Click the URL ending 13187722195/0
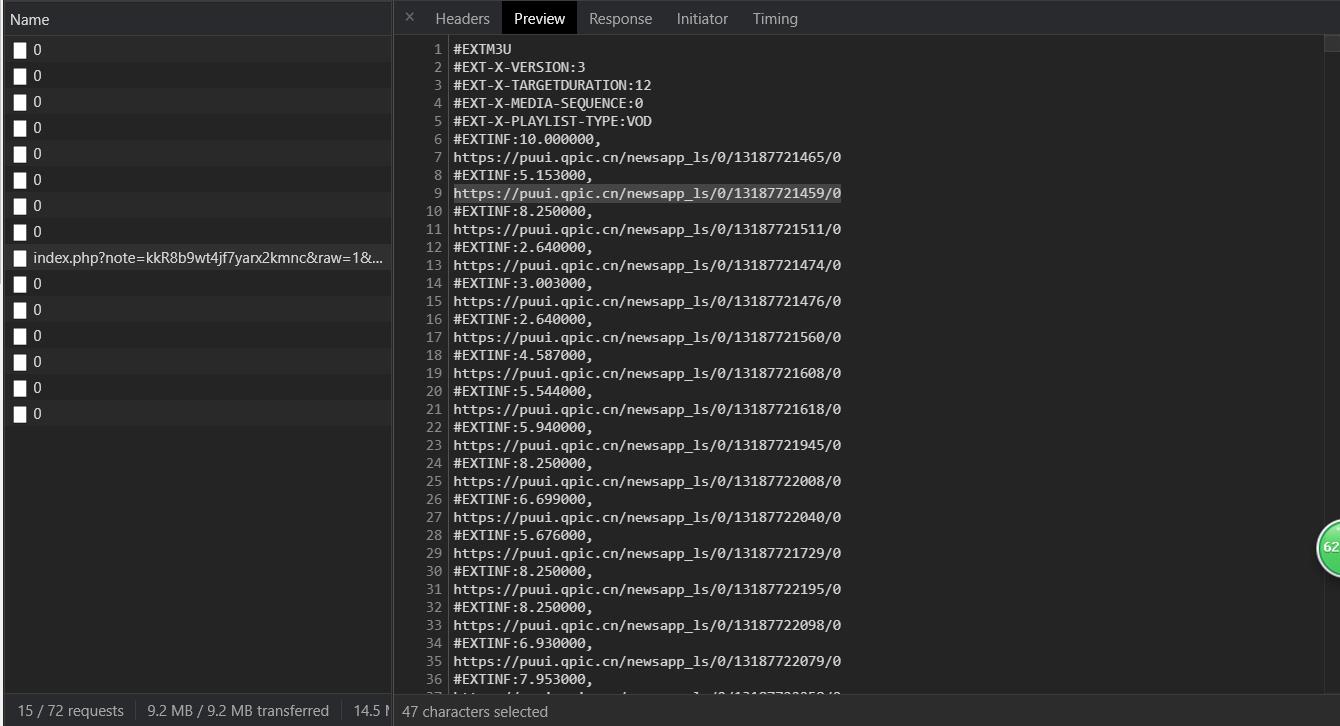 647,589
